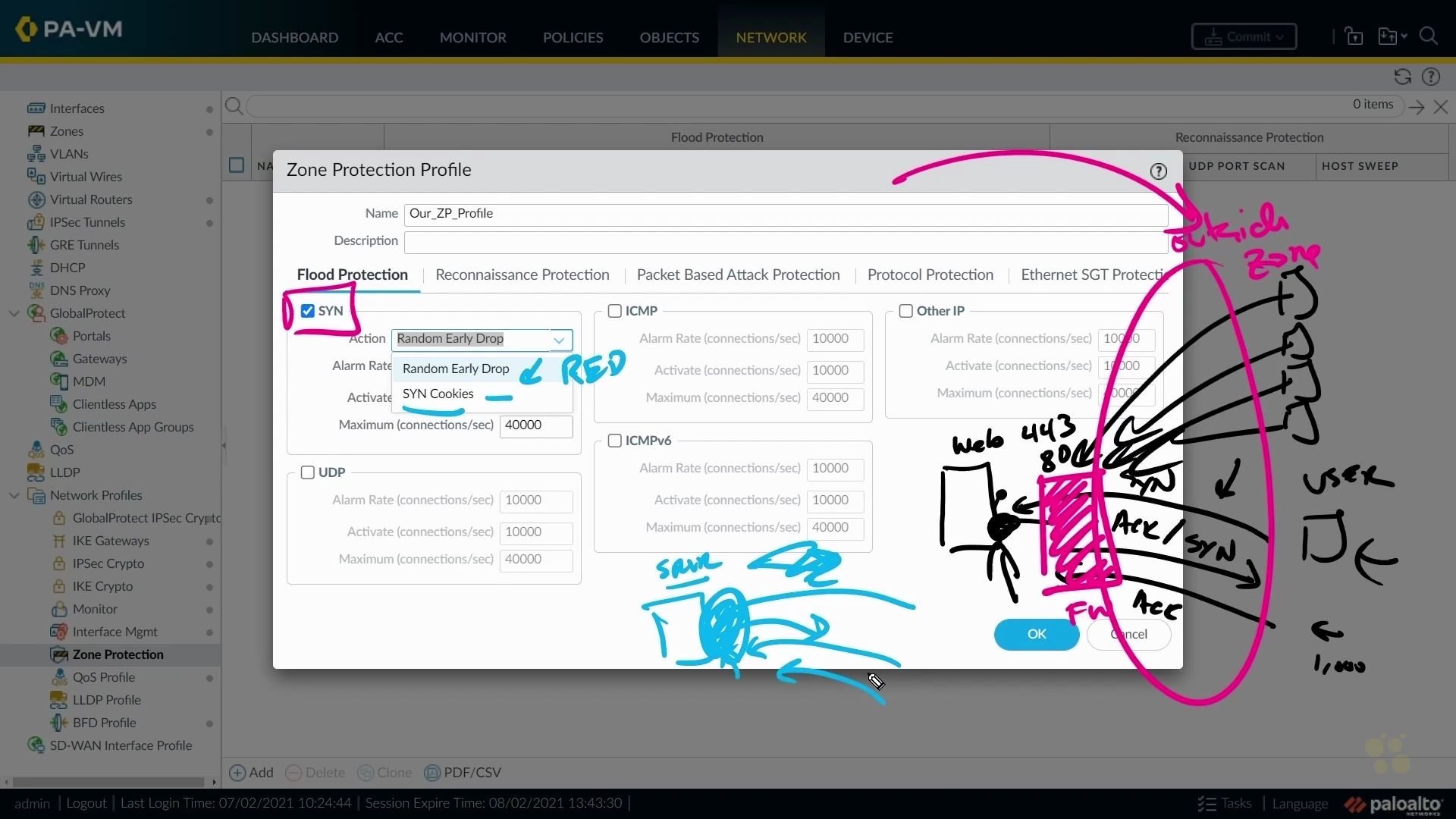Click the filter search magnifier icon
The image size is (1456, 819).
234,106
